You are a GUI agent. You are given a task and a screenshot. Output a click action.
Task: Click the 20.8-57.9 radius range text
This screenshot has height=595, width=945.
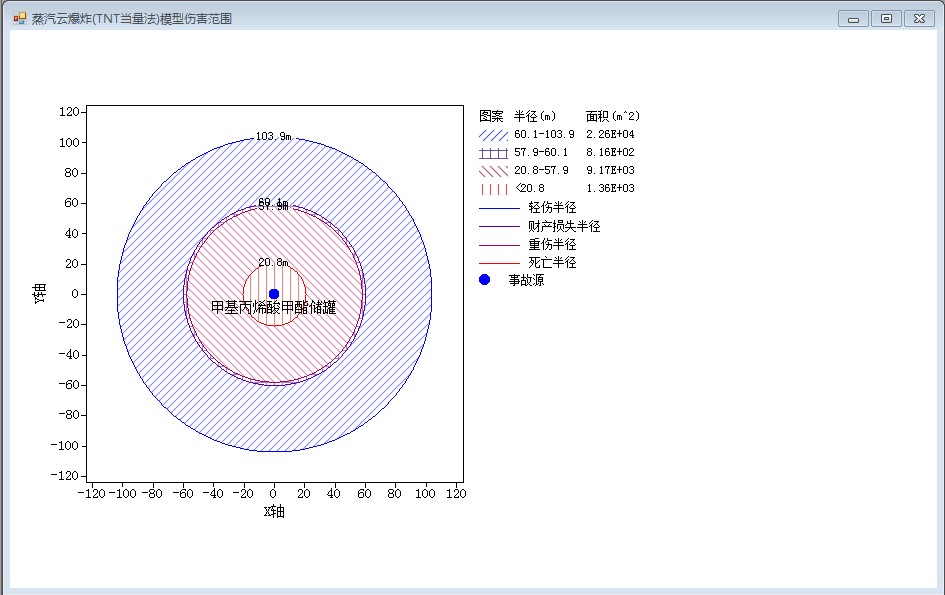click(x=541, y=171)
